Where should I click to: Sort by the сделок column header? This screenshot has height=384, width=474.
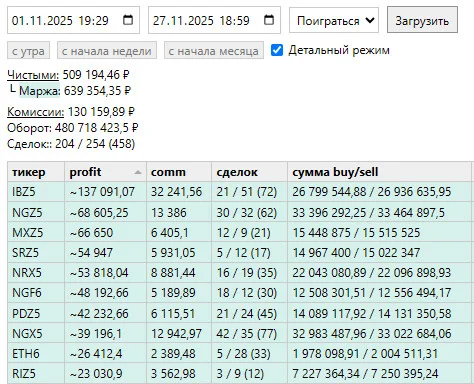click(x=250, y=172)
